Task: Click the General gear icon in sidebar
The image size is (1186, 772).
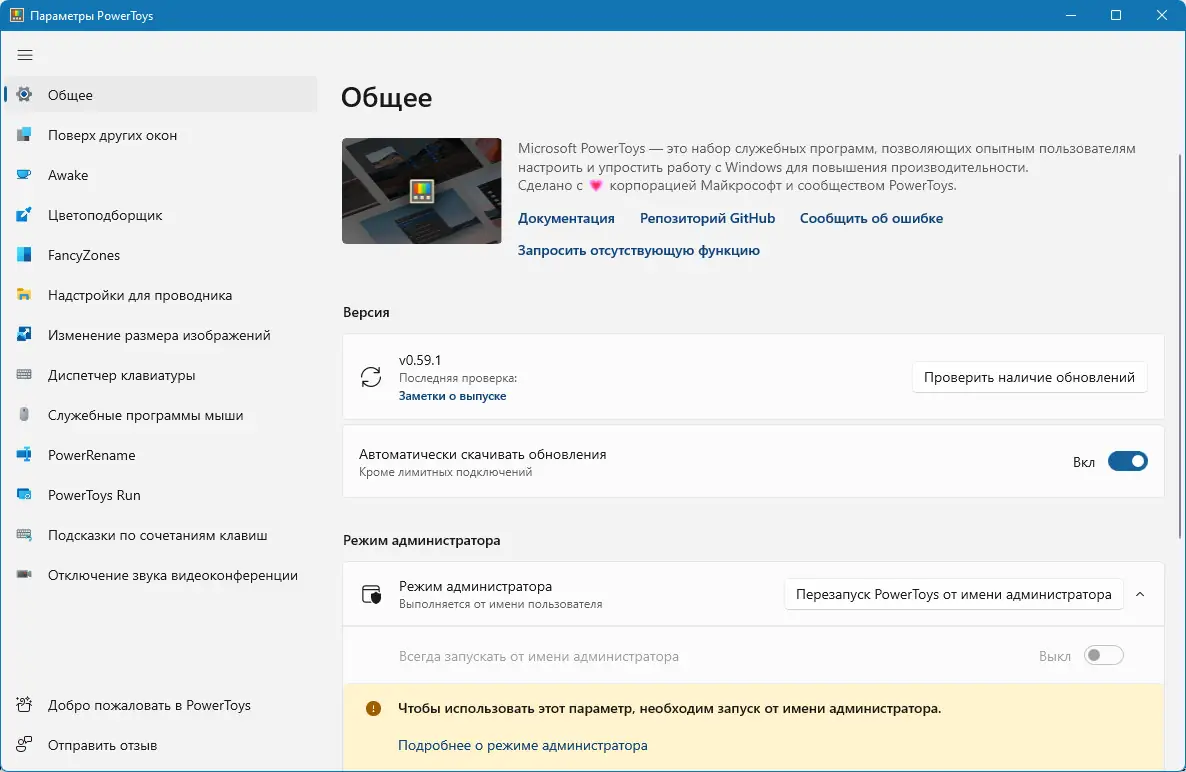Action: click(x=24, y=95)
